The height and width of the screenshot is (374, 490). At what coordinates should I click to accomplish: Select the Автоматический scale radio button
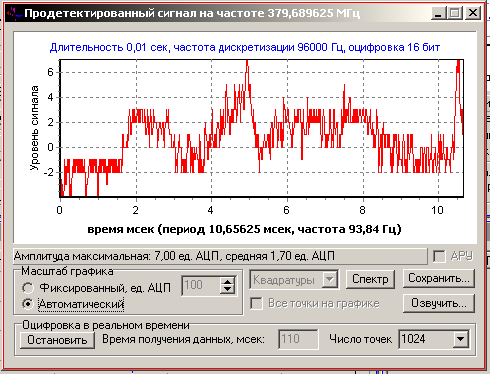(28, 304)
